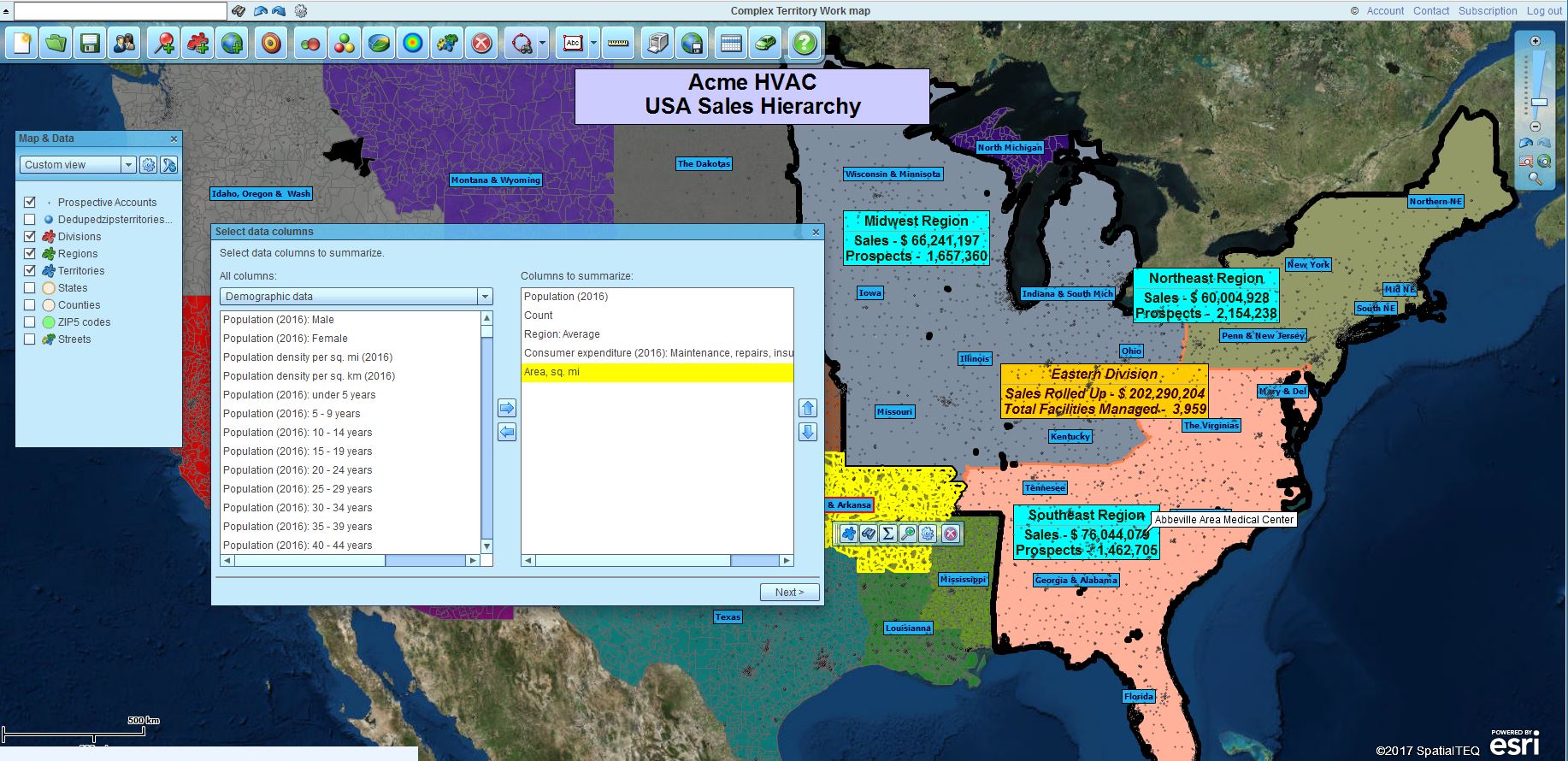The image size is (1568, 761).
Task: Click the ruler measure distance tool
Action: click(x=618, y=43)
